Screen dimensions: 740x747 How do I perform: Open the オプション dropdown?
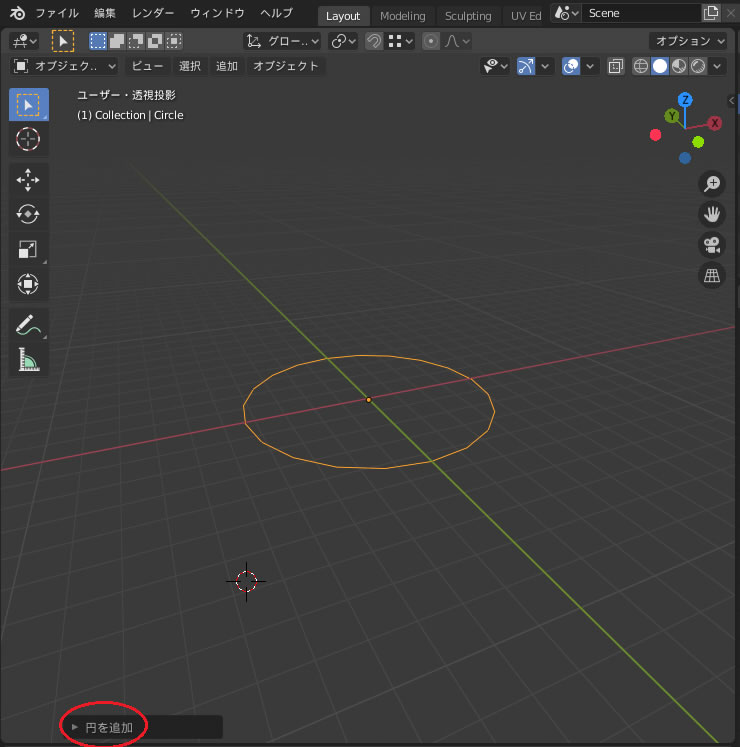[692, 41]
